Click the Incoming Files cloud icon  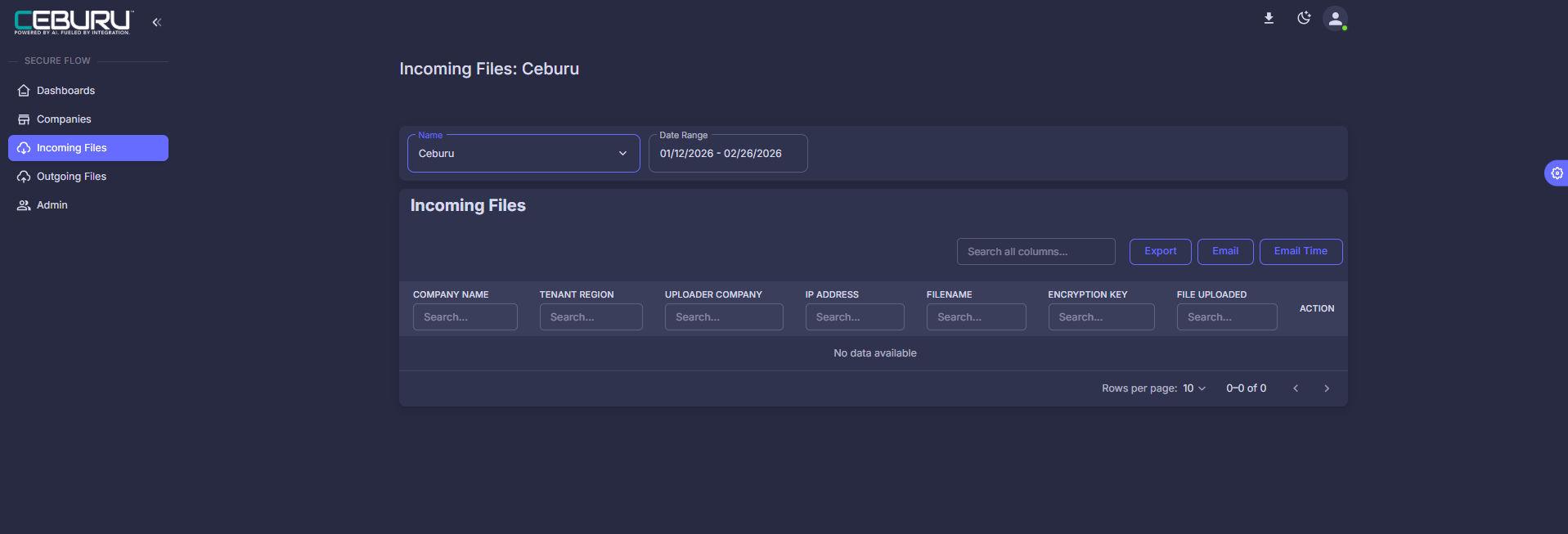[24, 148]
